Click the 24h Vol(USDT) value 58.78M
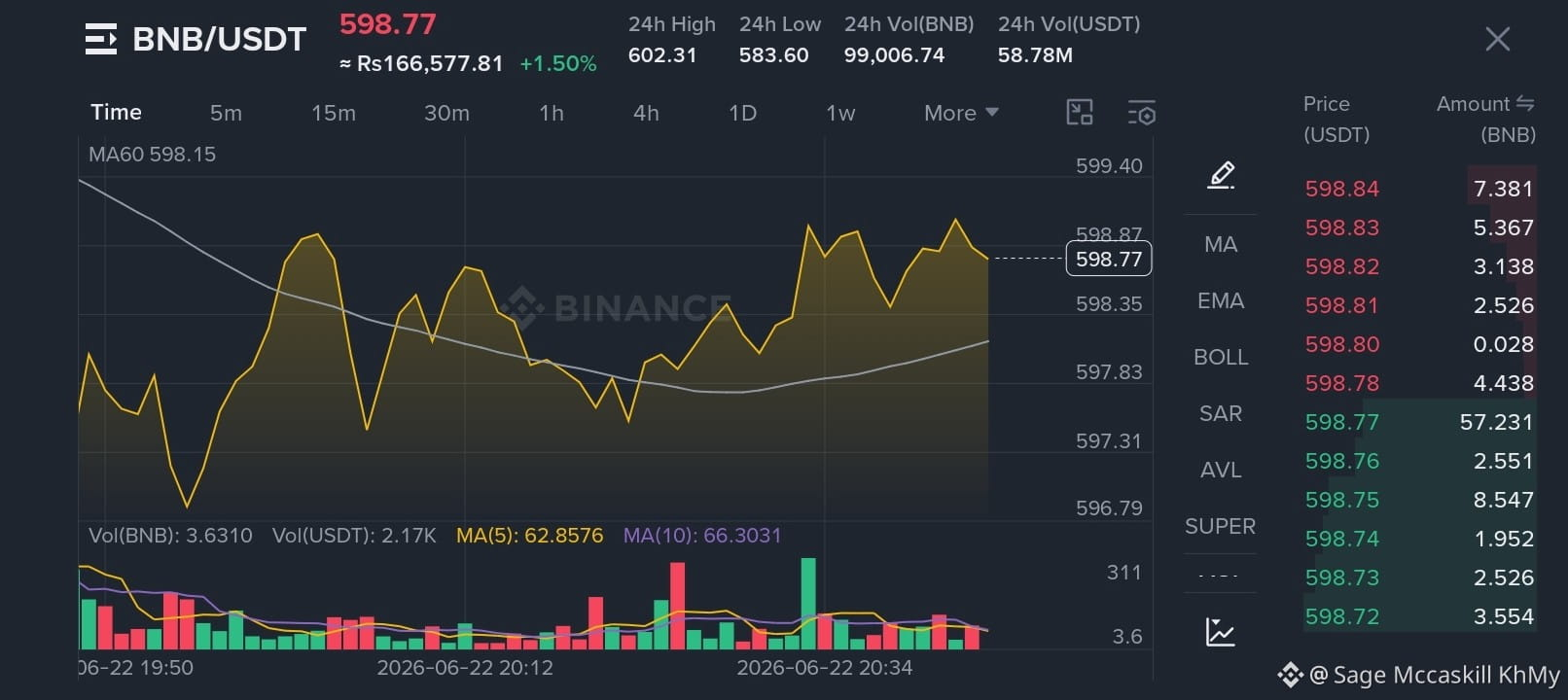 [x=1035, y=55]
